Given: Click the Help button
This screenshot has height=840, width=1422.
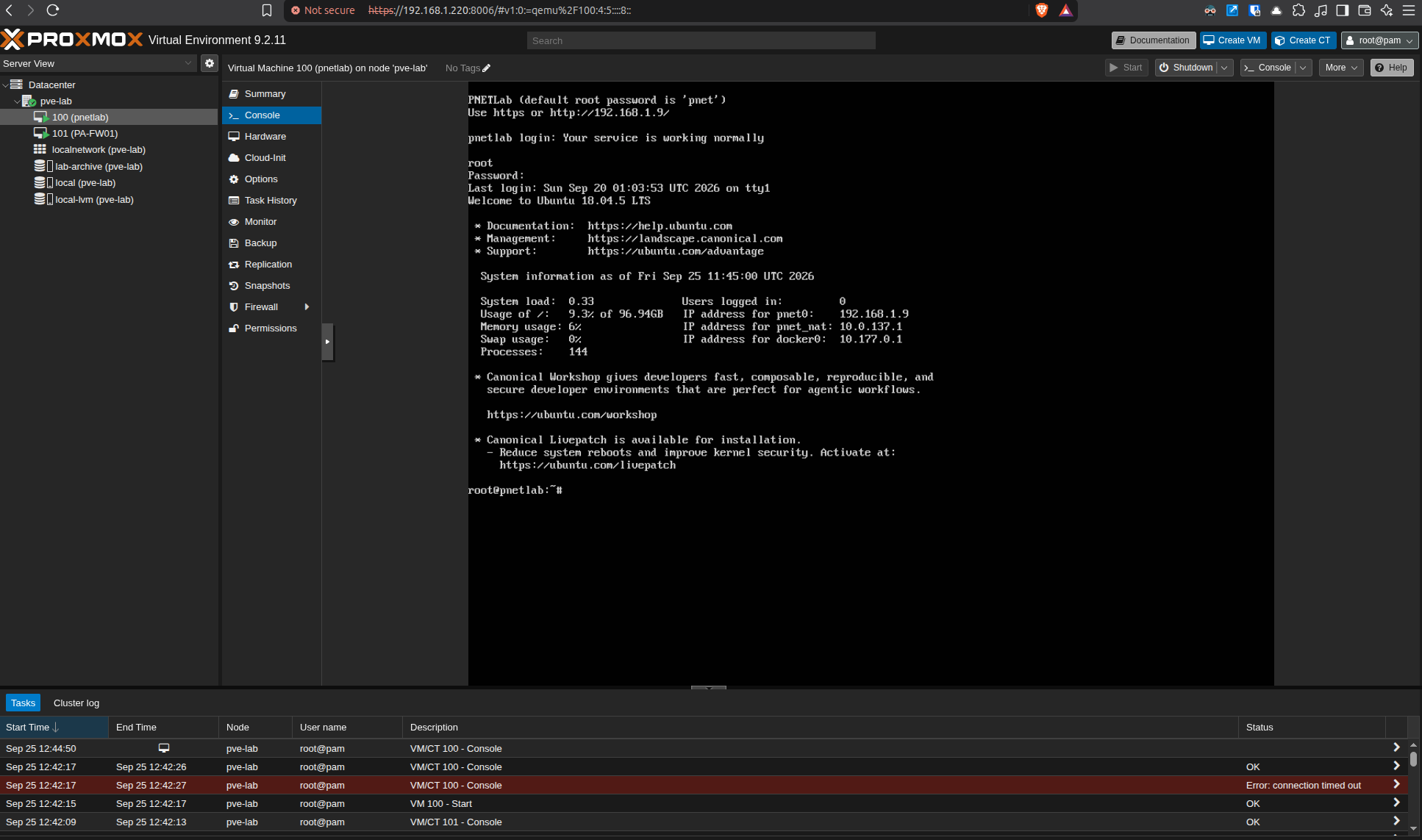Looking at the screenshot, I should 1391,68.
